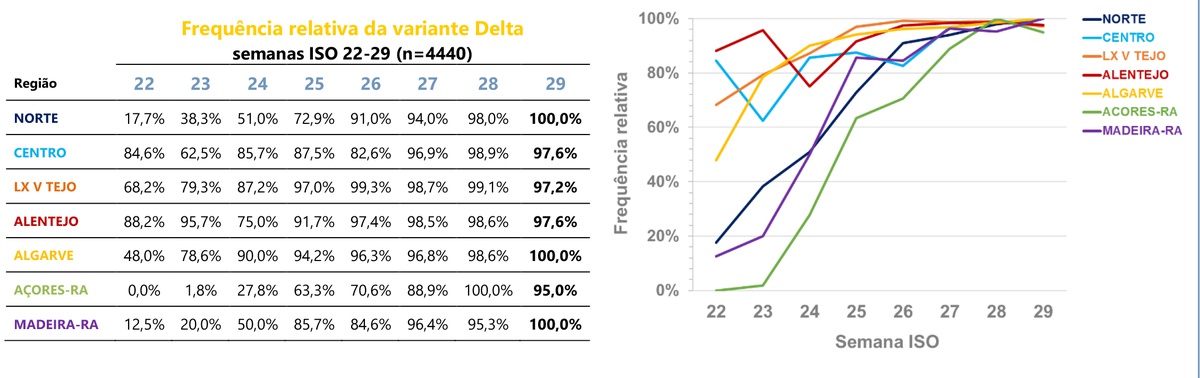Image resolution: width=1200 pixels, height=378 pixels.
Task: Click the ALGARVE legend entry
Action: (1126, 92)
